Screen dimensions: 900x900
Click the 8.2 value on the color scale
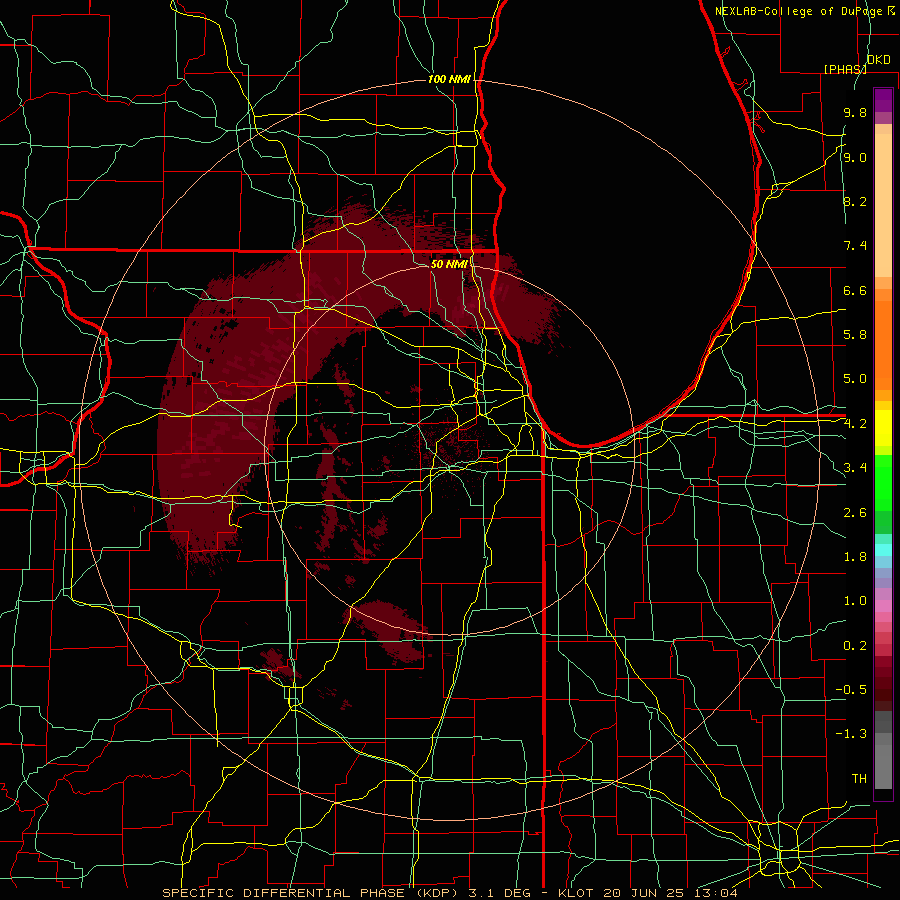(855, 201)
